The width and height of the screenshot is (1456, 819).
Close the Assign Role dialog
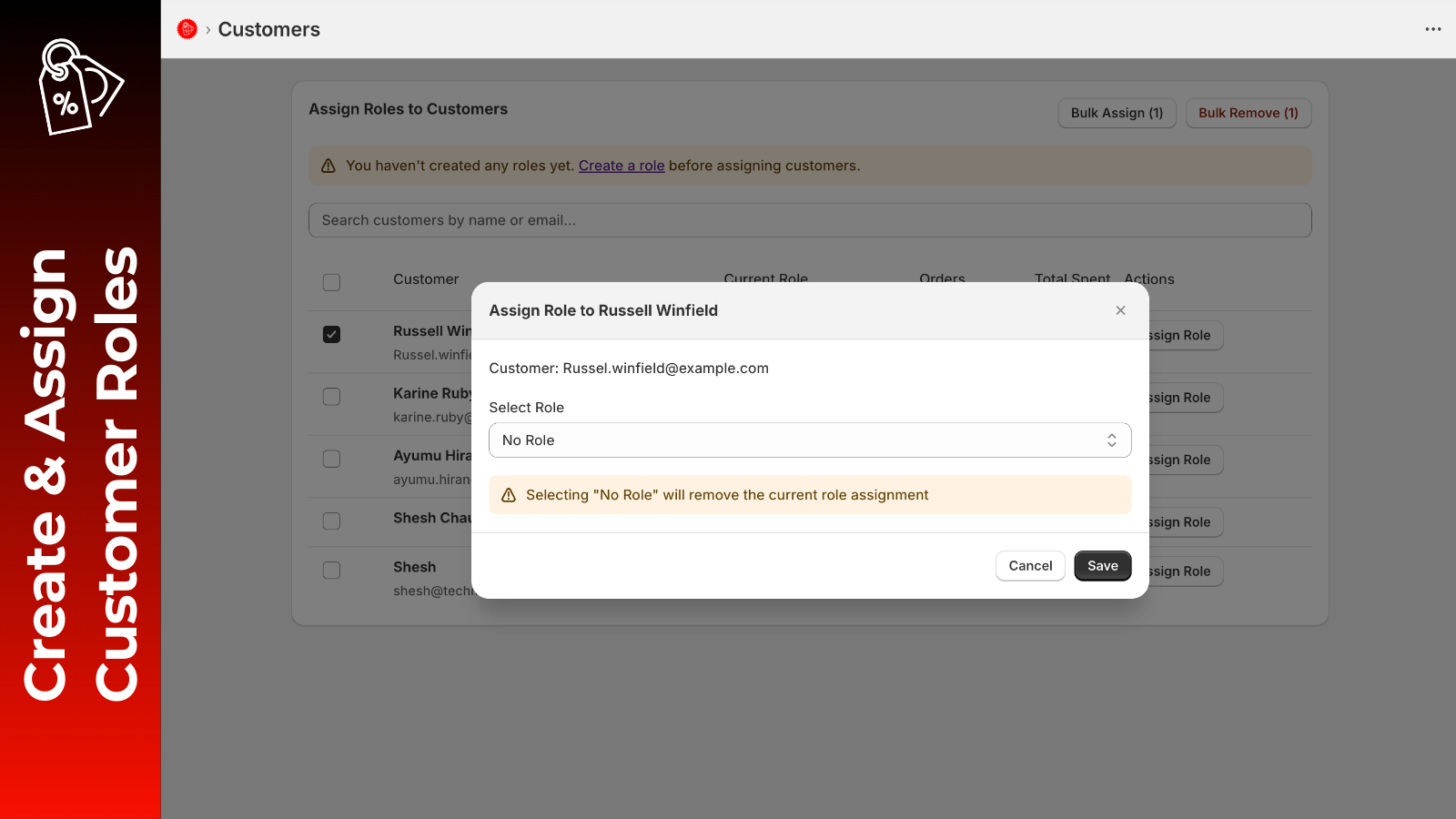click(1120, 310)
